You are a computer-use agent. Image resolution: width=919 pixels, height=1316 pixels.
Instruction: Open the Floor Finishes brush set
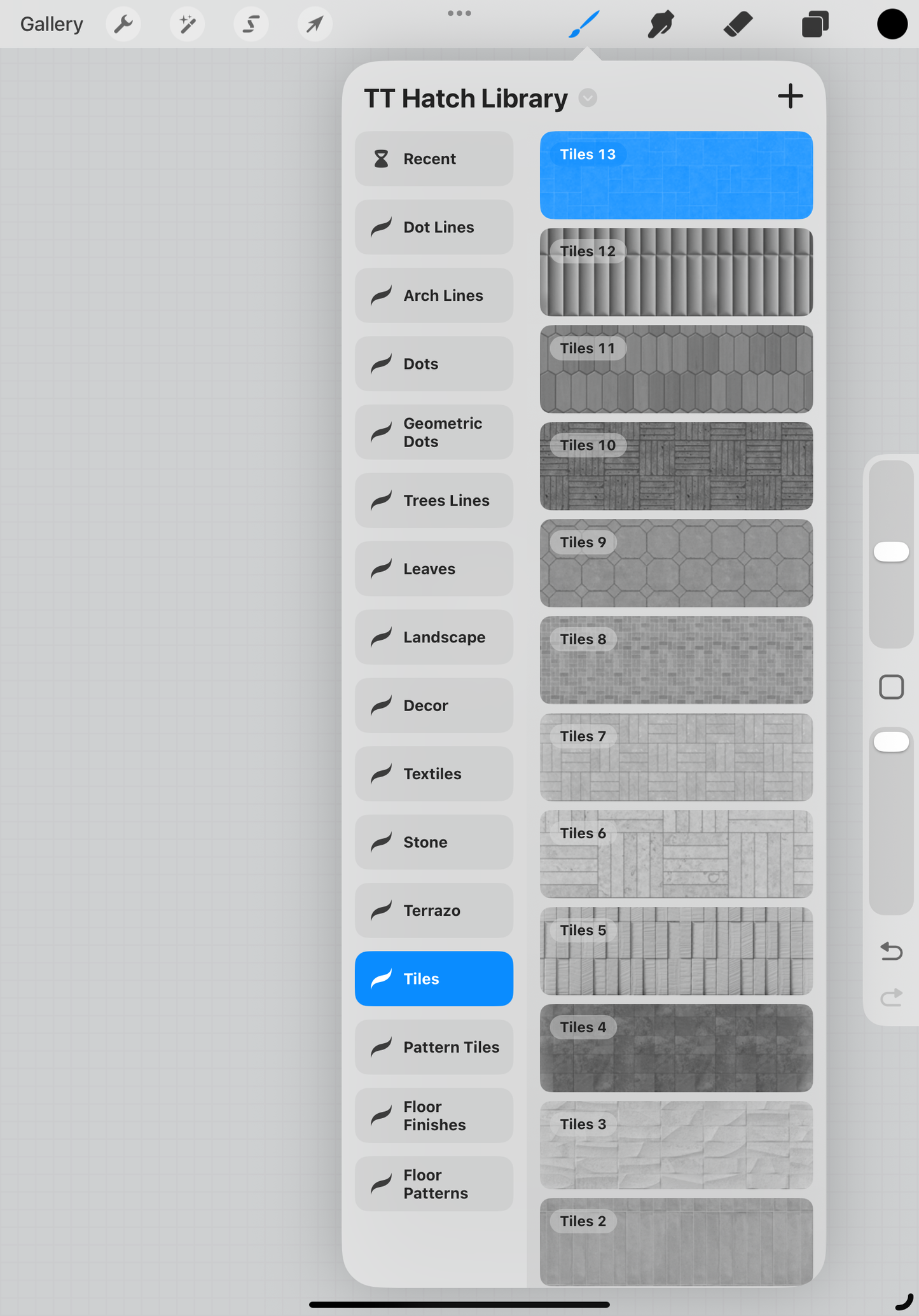(x=434, y=1116)
